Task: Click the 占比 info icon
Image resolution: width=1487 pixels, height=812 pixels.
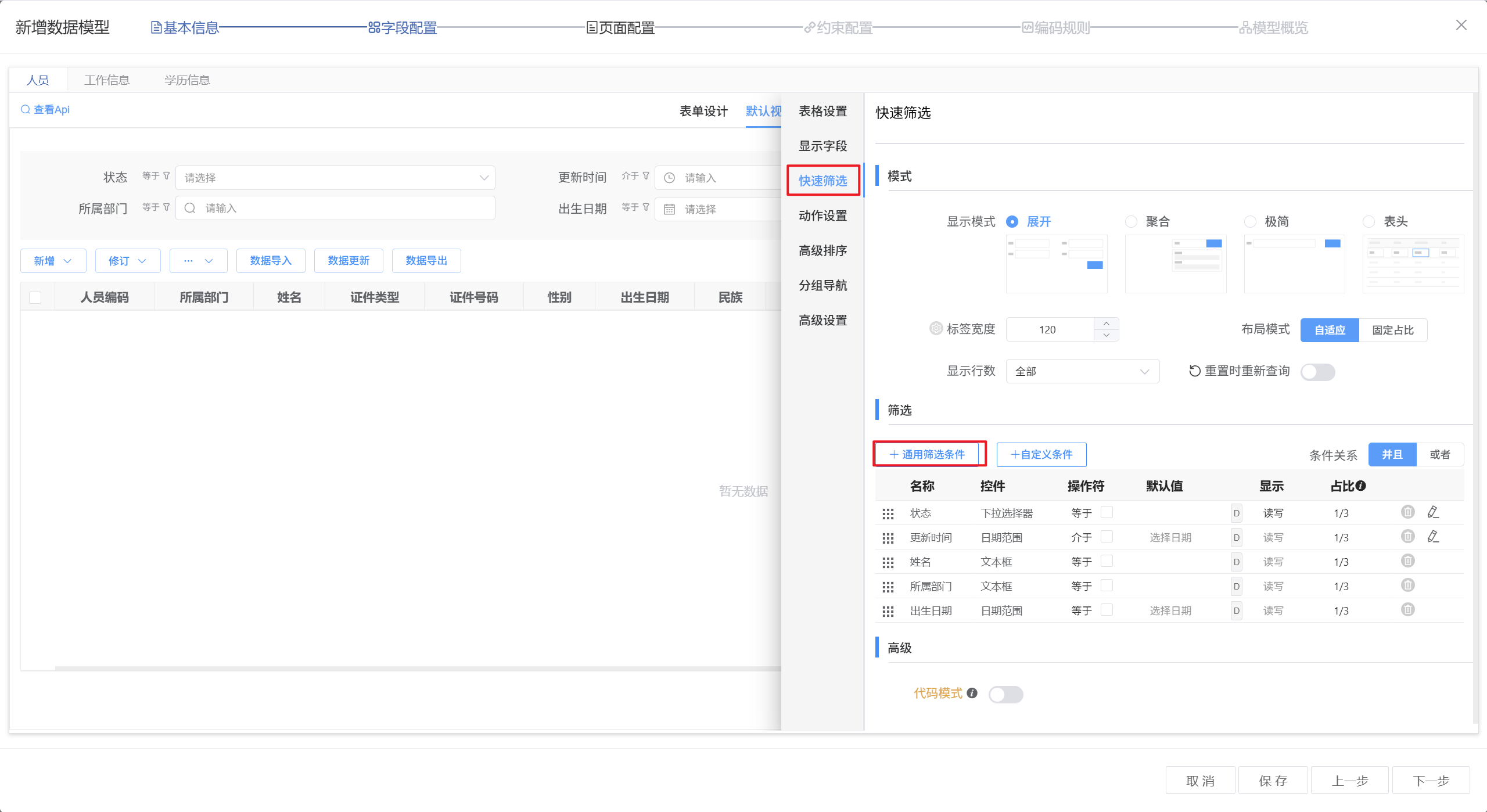Action: (x=1360, y=486)
